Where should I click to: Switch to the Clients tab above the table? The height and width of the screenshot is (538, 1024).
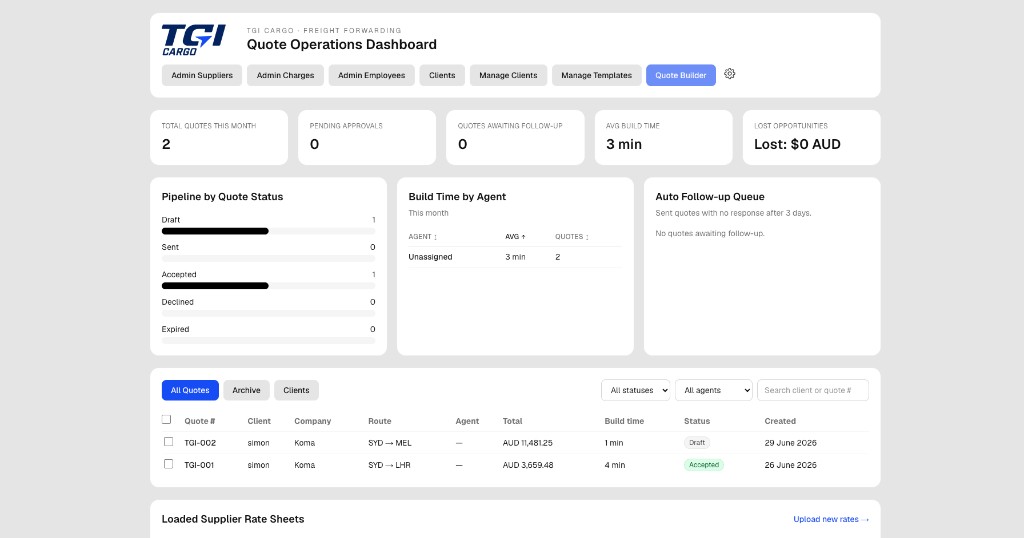pos(296,390)
